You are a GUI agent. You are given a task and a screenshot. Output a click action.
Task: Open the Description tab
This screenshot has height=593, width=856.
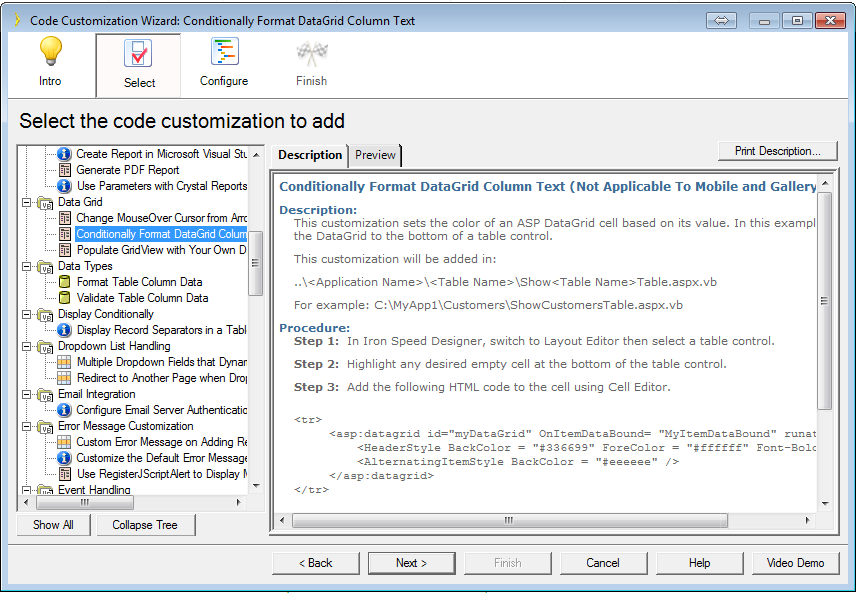pos(309,155)
